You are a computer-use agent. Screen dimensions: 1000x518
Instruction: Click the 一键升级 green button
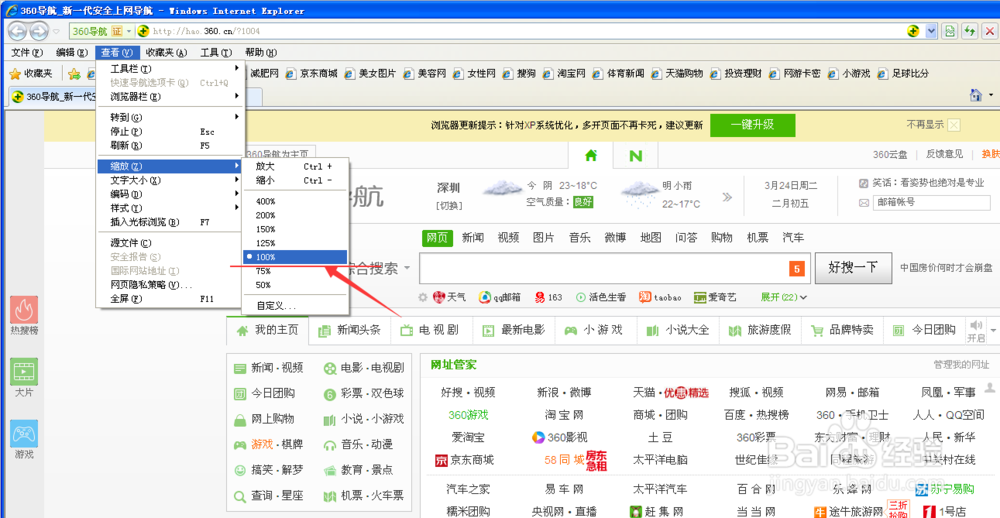(753, 125)
